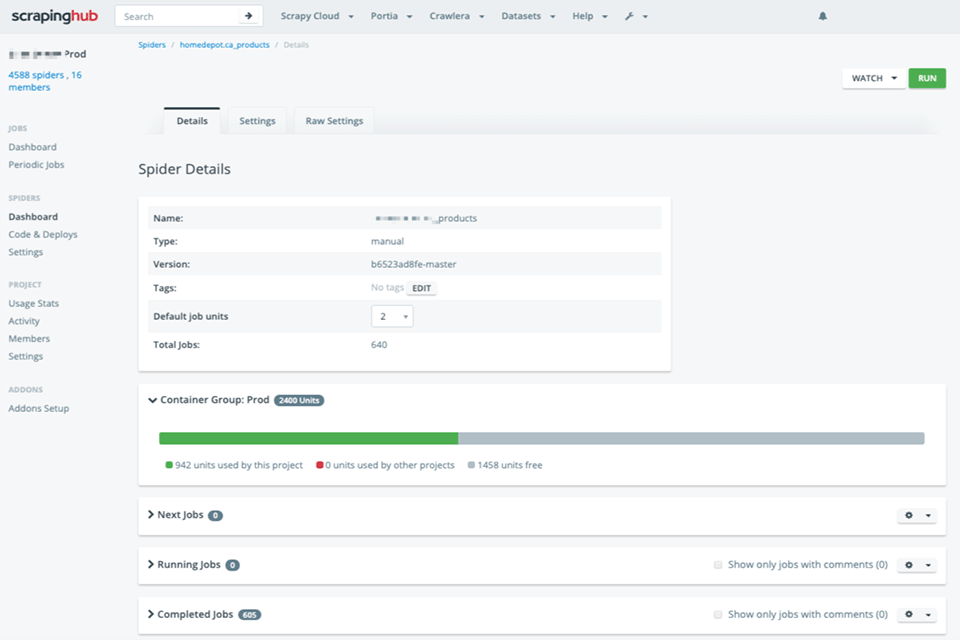Edit tags with the EDIT button
The height and width of the screenshot is (640, 960).
pos(421,288)
